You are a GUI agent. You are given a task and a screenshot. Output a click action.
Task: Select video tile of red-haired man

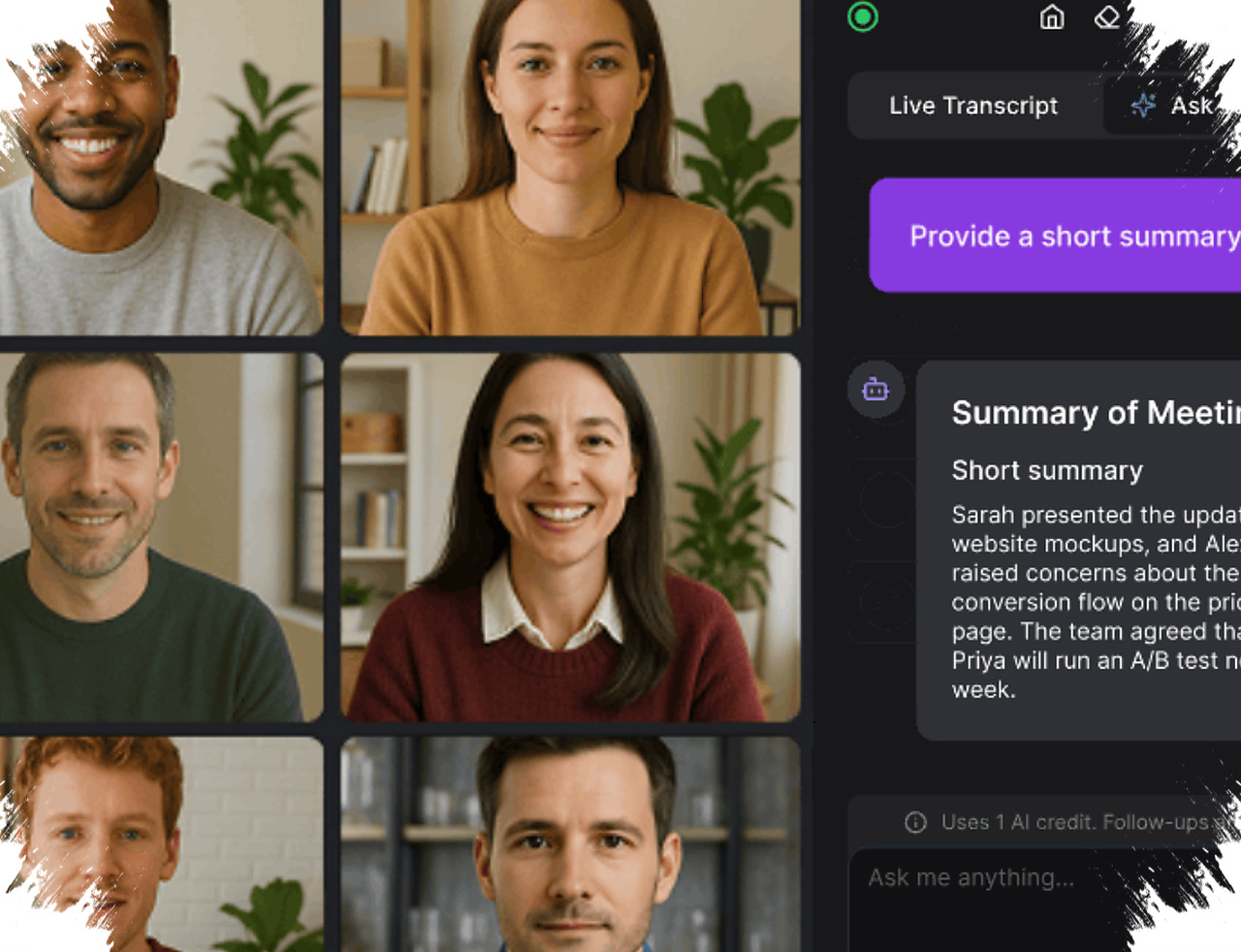(x=161, y=844)
